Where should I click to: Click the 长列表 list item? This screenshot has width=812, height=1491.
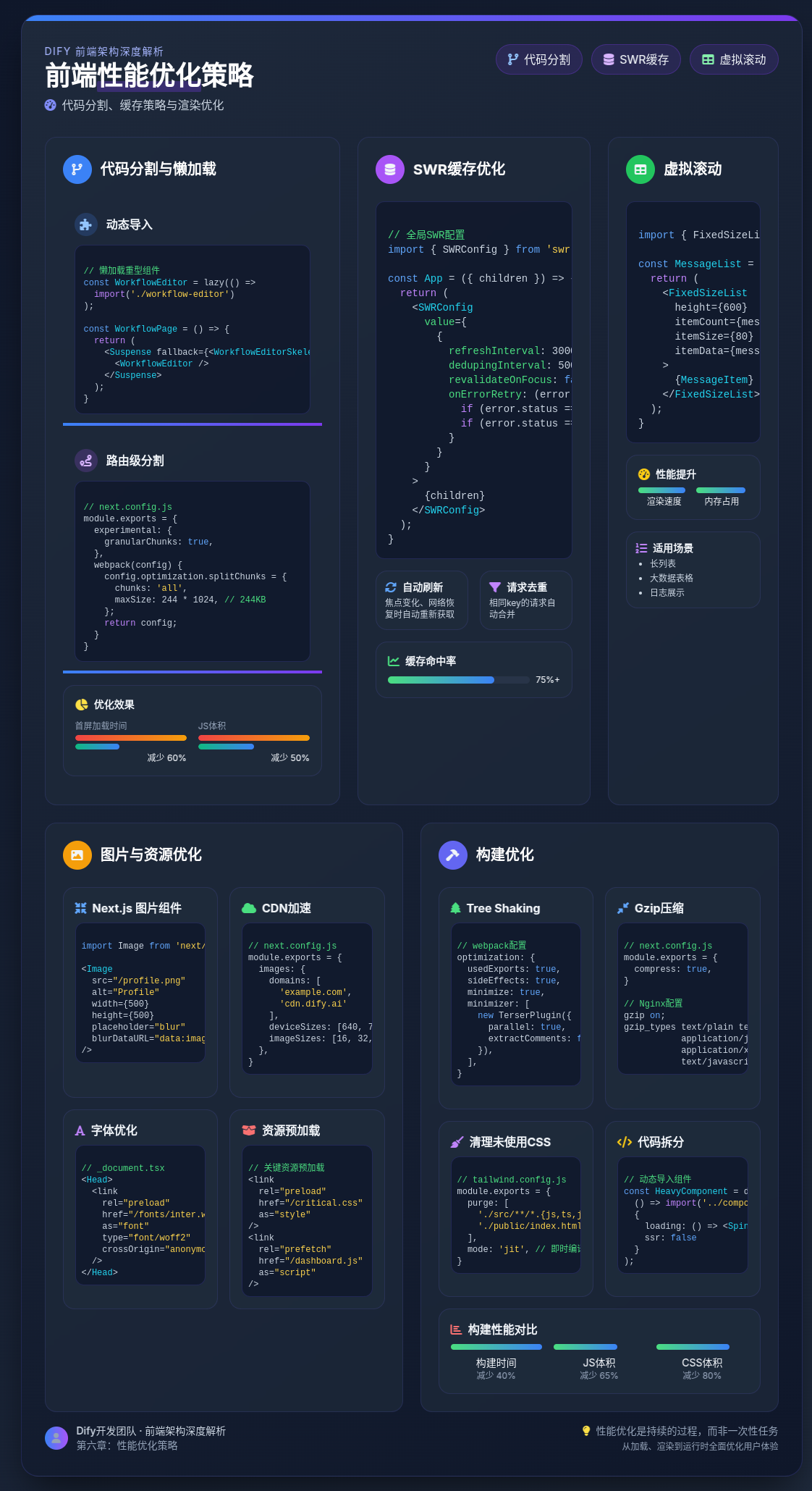[x=663, y=563]
